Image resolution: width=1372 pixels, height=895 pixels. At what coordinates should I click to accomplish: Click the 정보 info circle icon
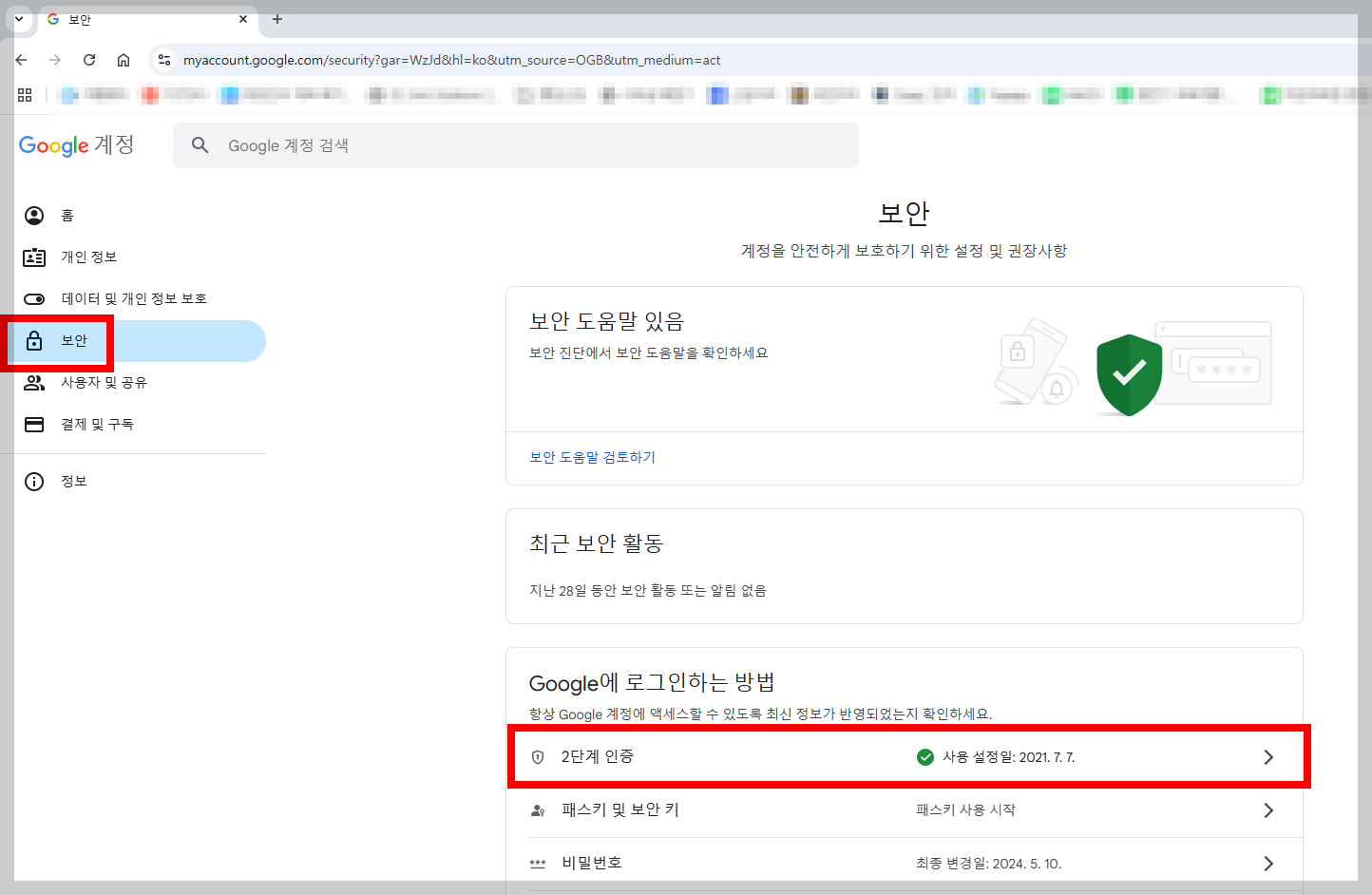click(x=34, y=482)
